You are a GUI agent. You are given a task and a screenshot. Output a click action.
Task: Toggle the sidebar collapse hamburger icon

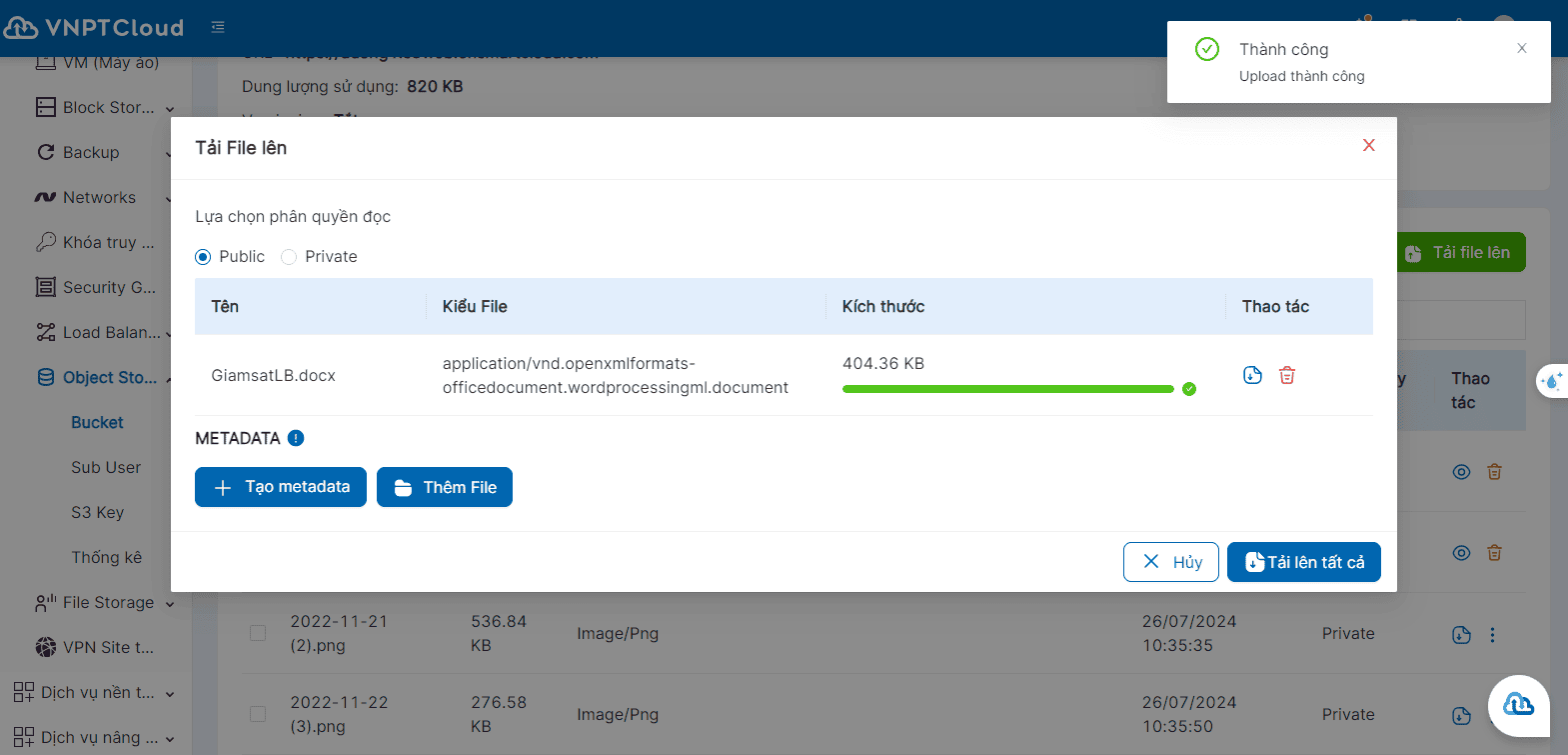coord(218,27)
